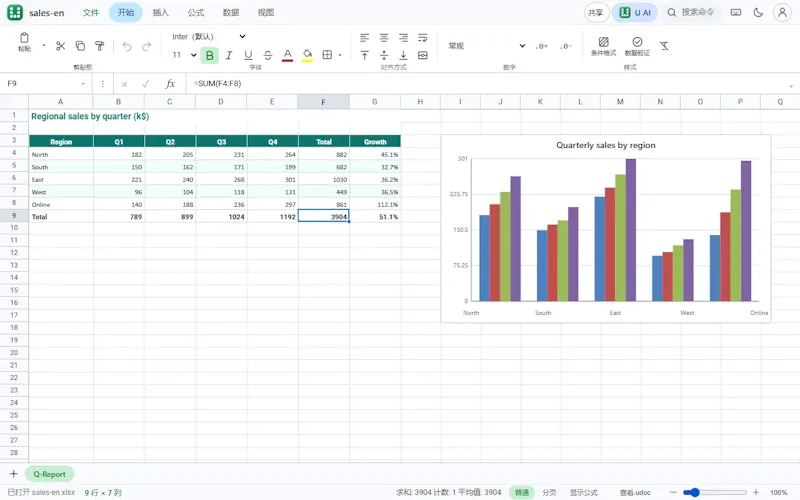
Task: Switch to the 公式 tab
Action: 196,12
